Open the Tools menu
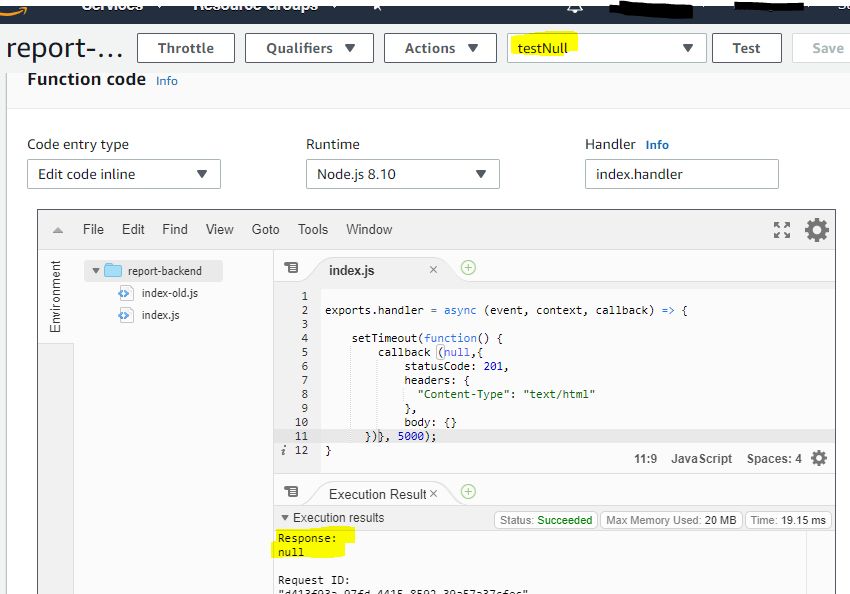 (313, 229)
